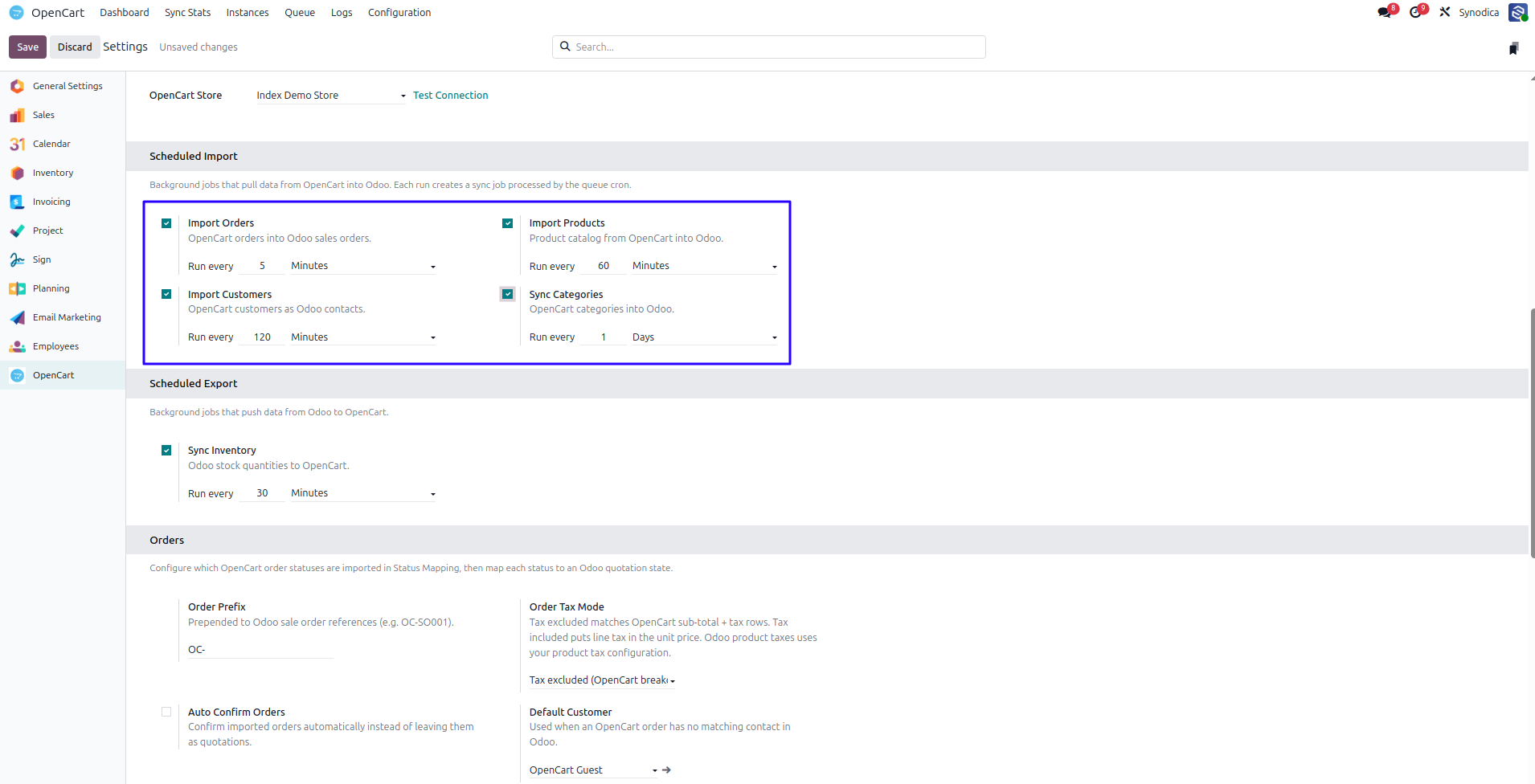Click the Search input field

tap(769, 47)
